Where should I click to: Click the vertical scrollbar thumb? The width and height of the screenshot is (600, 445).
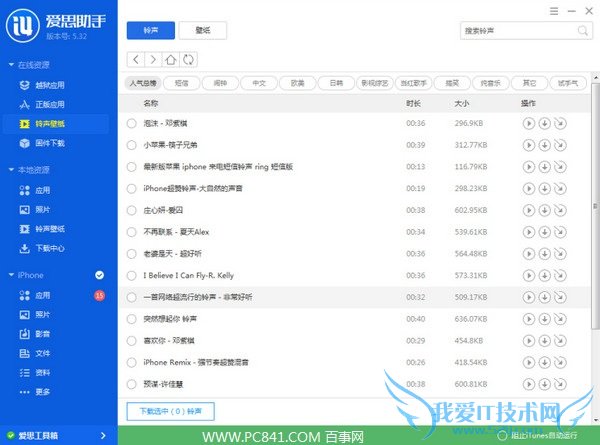coord(595,206)
